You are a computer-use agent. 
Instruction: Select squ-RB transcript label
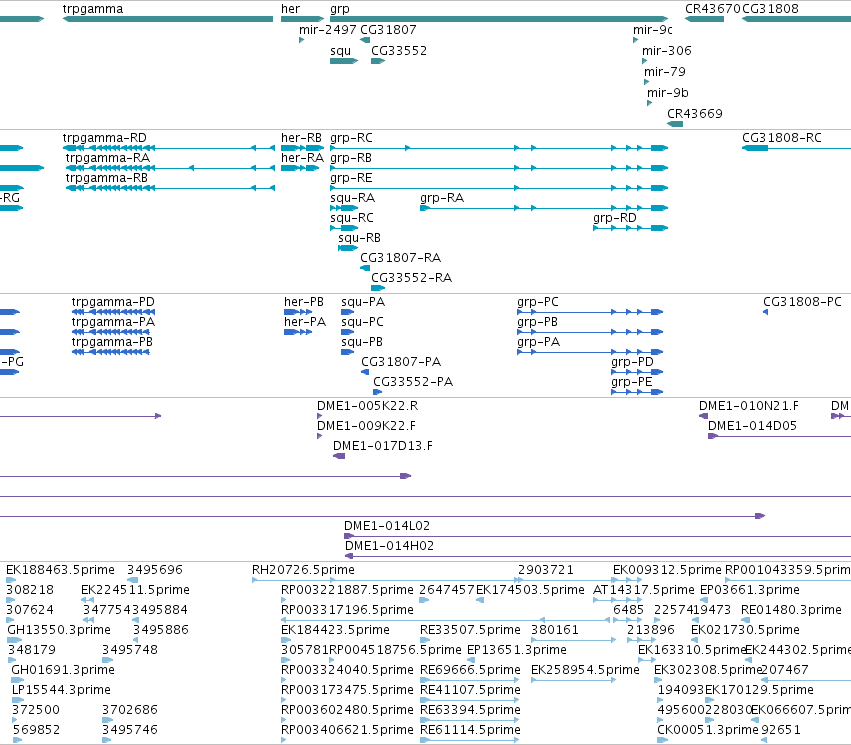(359, 238)
